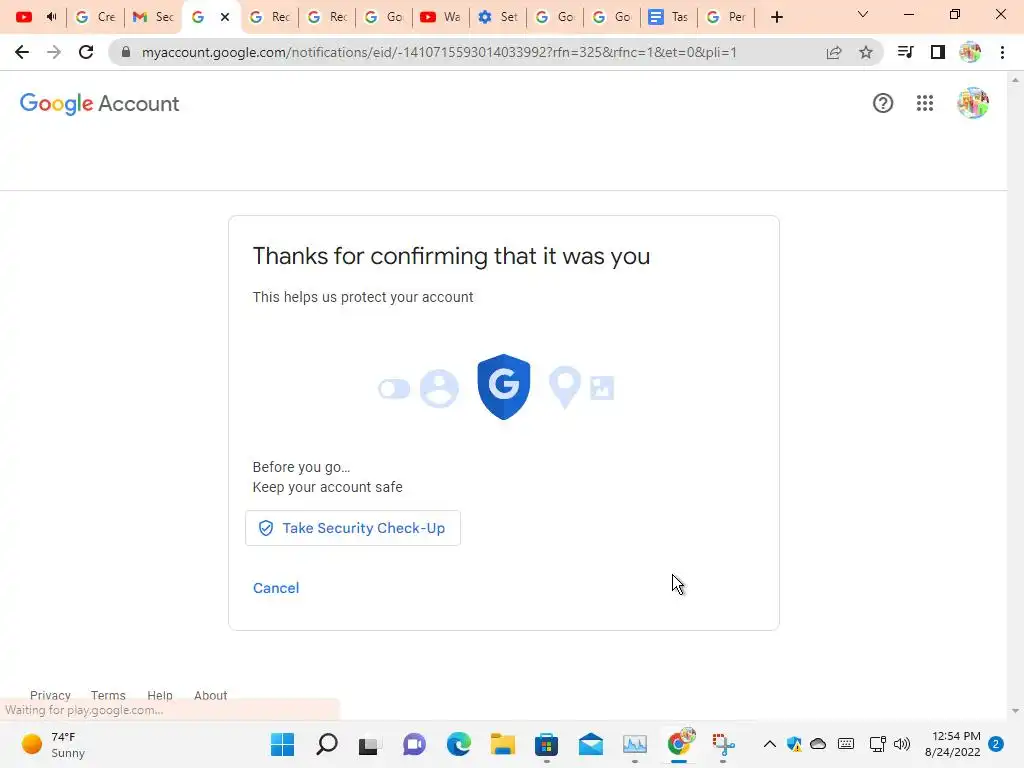Switch to the Wa YouTube tab
1024x768 pixels.
441,17
